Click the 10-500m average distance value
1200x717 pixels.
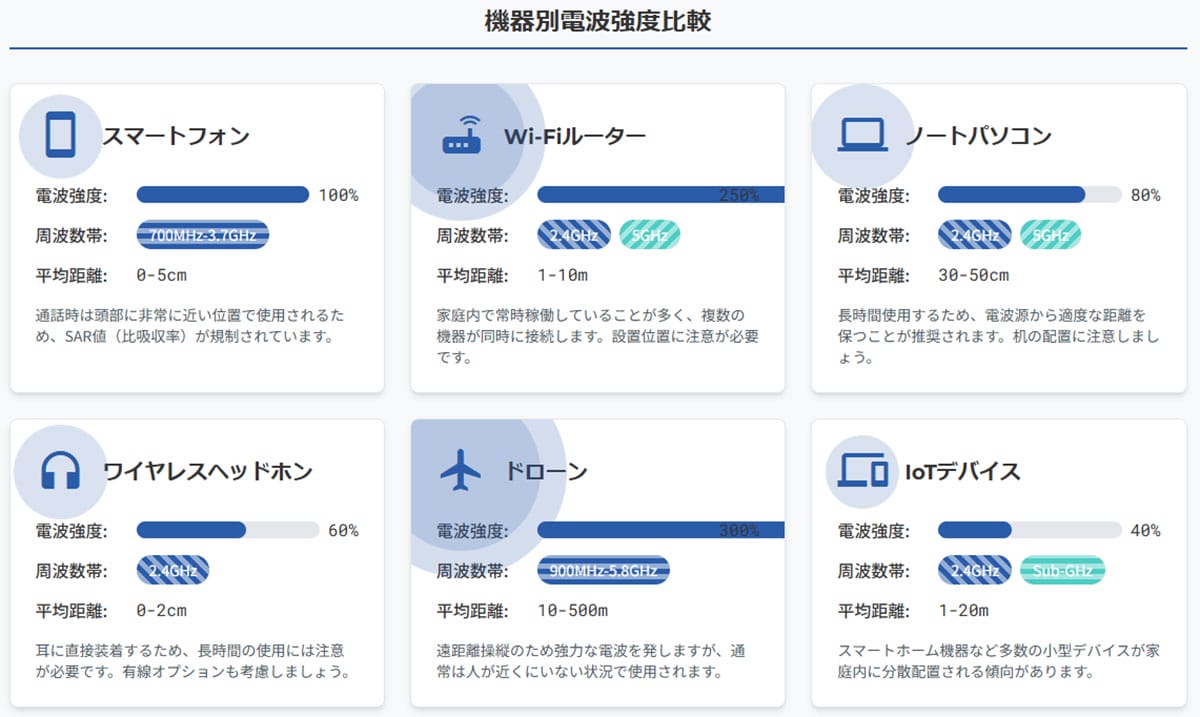coord(572,610)
